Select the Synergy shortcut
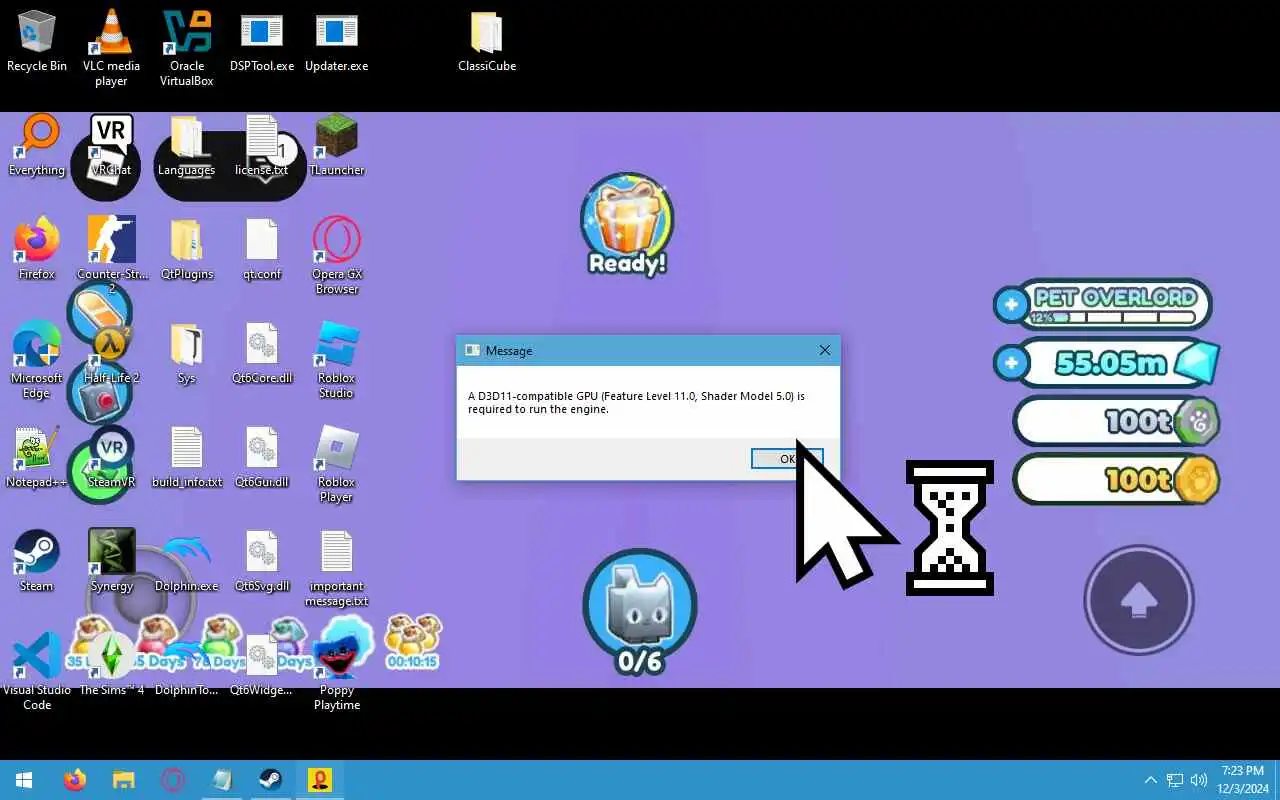This screenshot has height=800, width=1280. click(111, 562)
